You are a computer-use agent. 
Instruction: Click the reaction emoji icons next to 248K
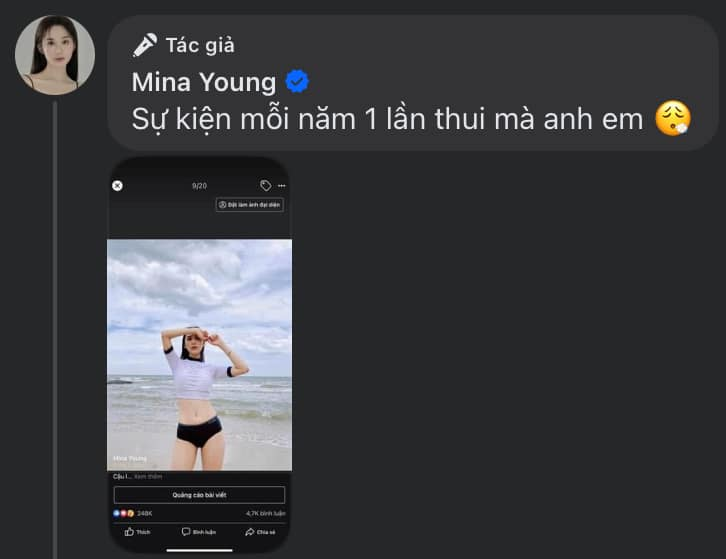pyautogui.click(x=122, y=513)
